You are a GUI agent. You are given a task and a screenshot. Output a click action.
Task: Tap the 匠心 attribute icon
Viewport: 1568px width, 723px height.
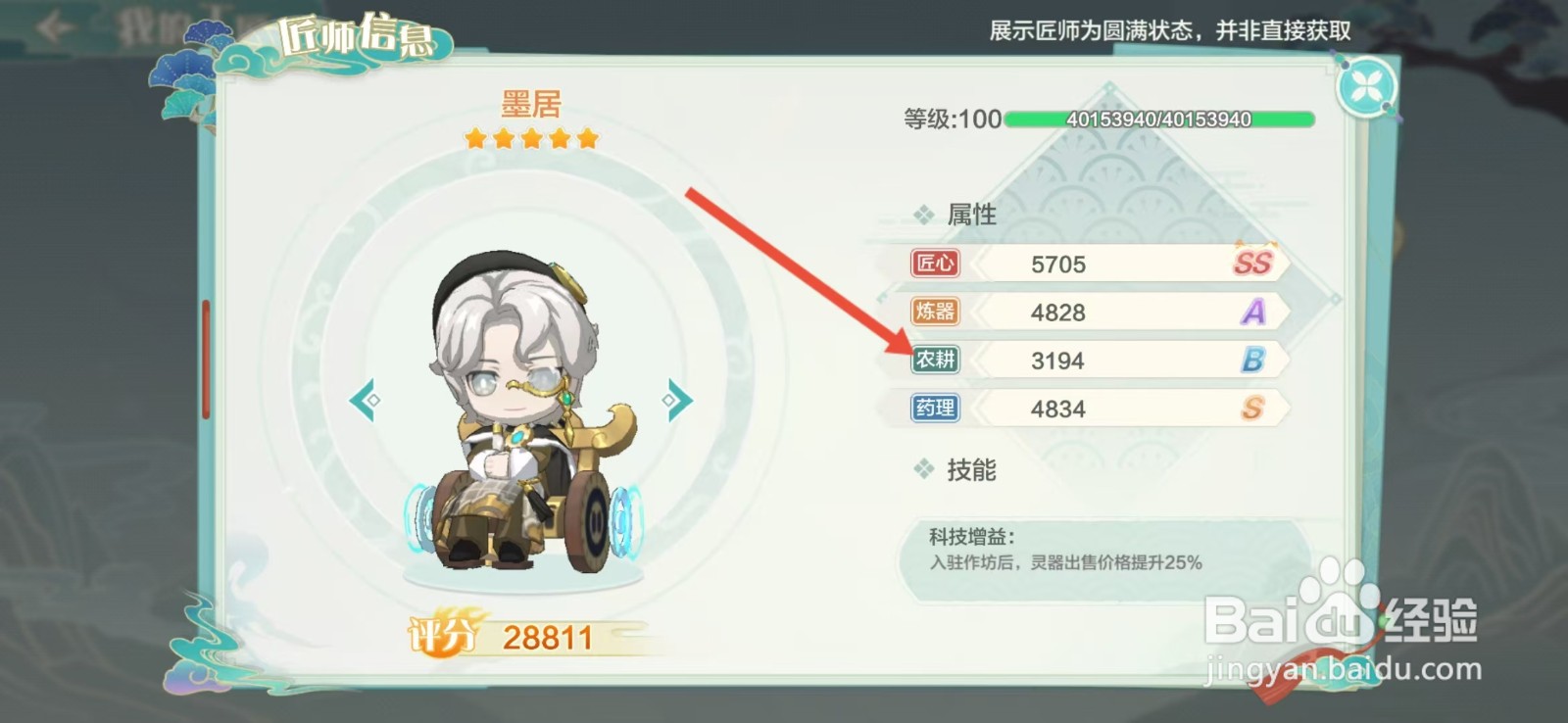[x=935, y=263]
